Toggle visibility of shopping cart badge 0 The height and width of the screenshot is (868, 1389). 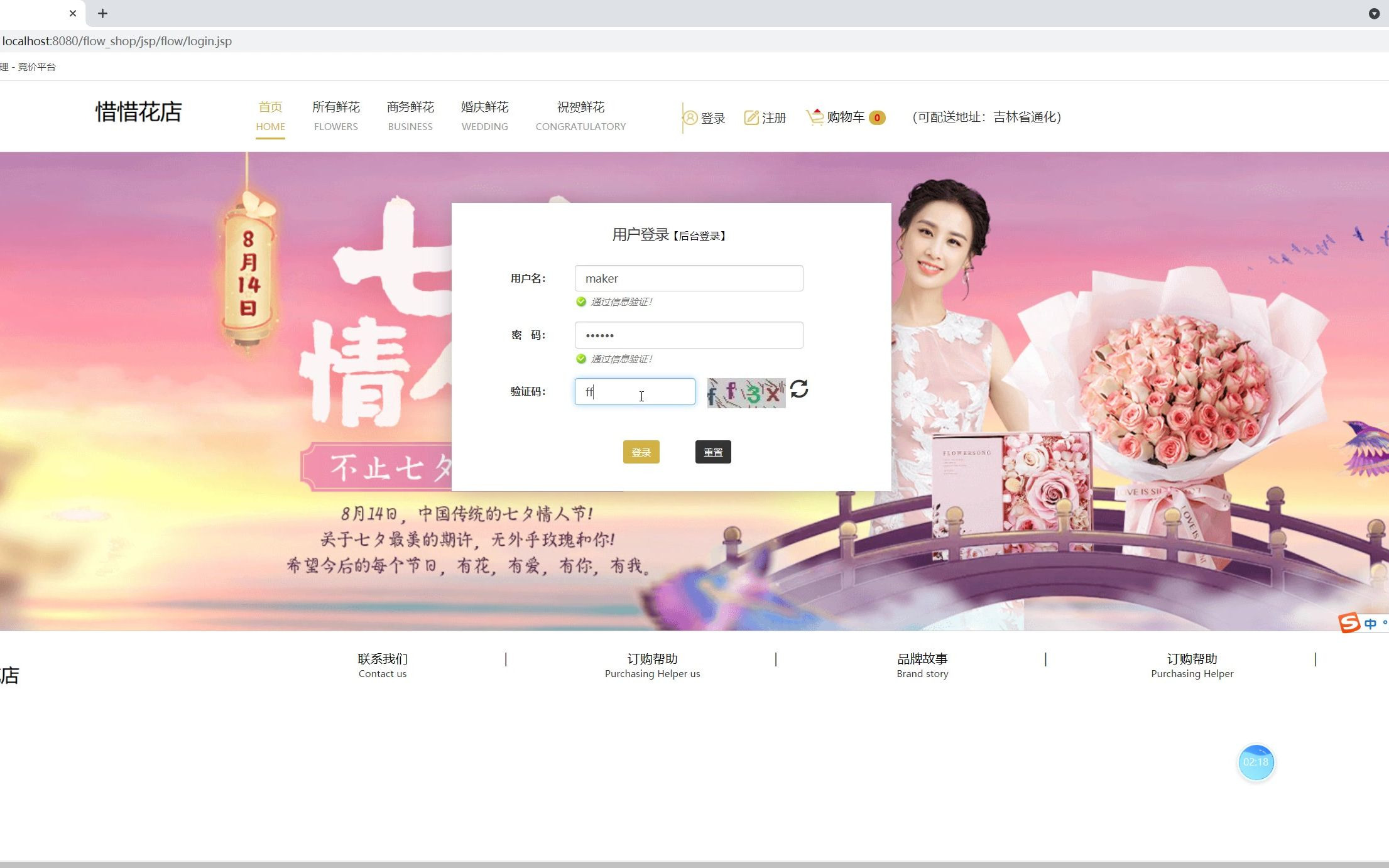(876, 117)
